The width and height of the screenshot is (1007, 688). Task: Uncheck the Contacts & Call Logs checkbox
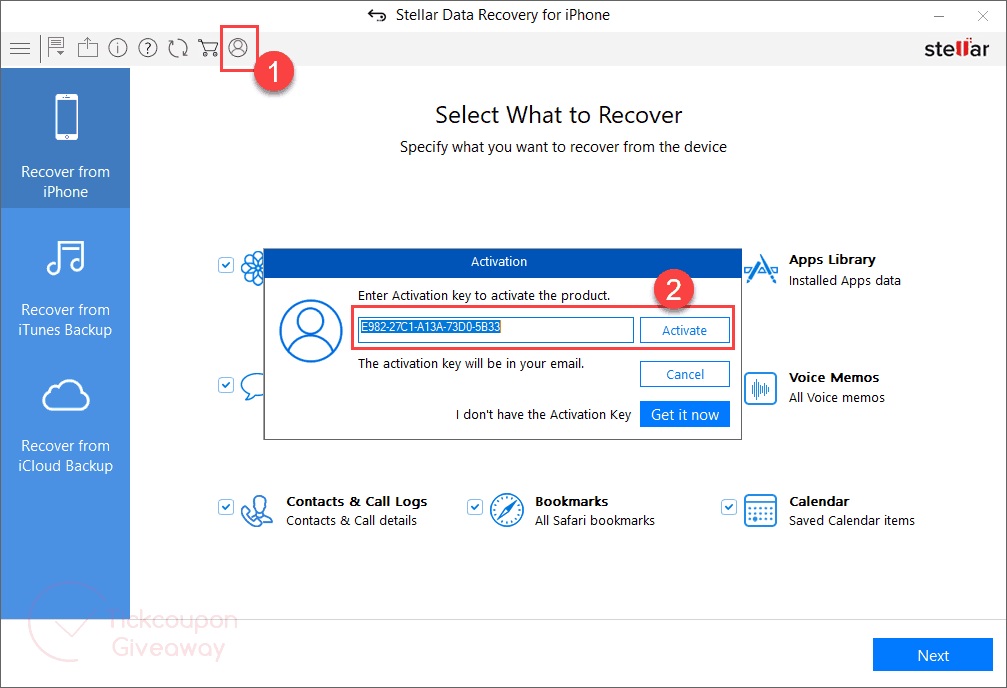tap(226, 507)
